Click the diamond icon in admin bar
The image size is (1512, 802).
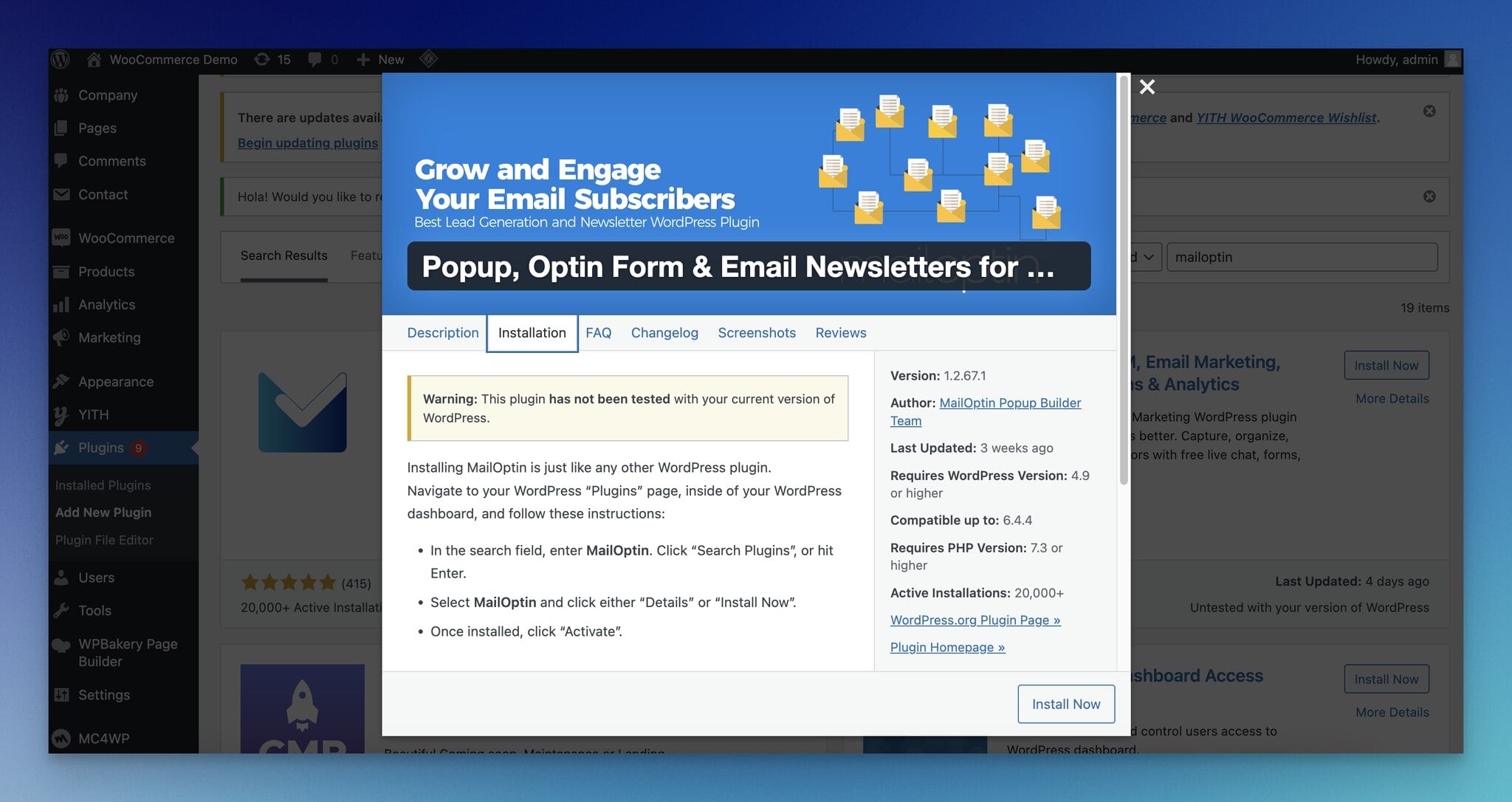point(429,59)
